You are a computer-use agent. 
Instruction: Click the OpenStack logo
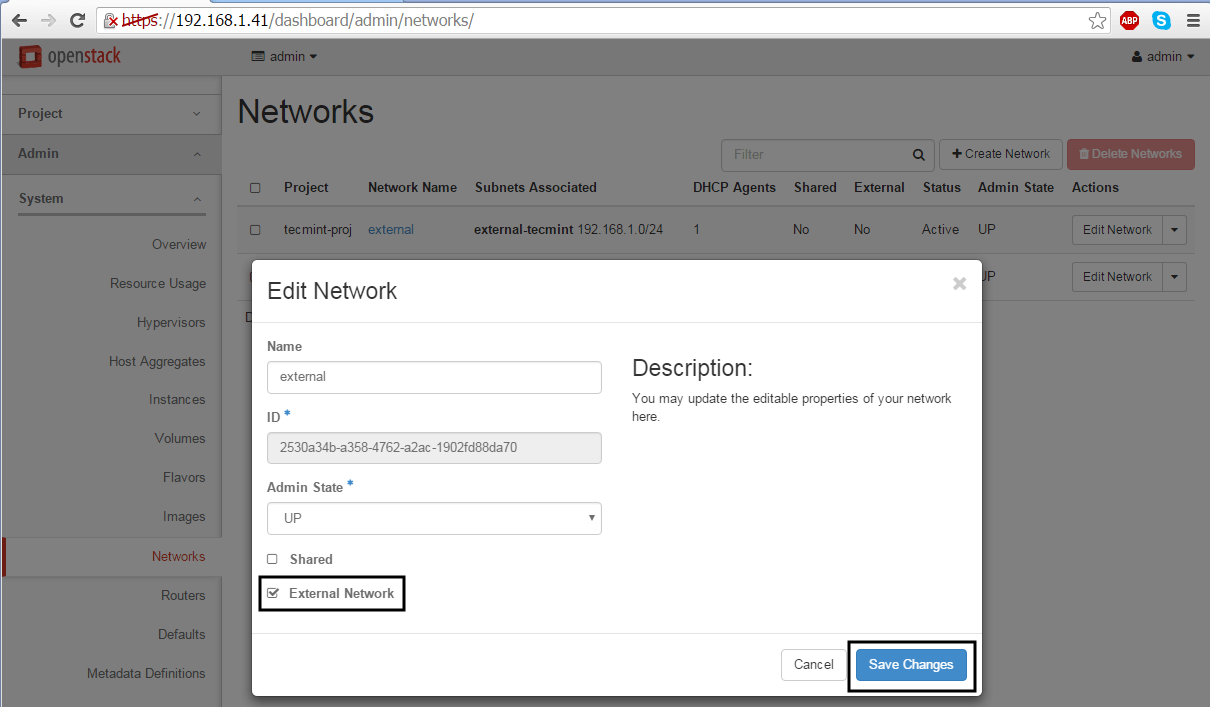pyautogui.click(x=70, y=57)
